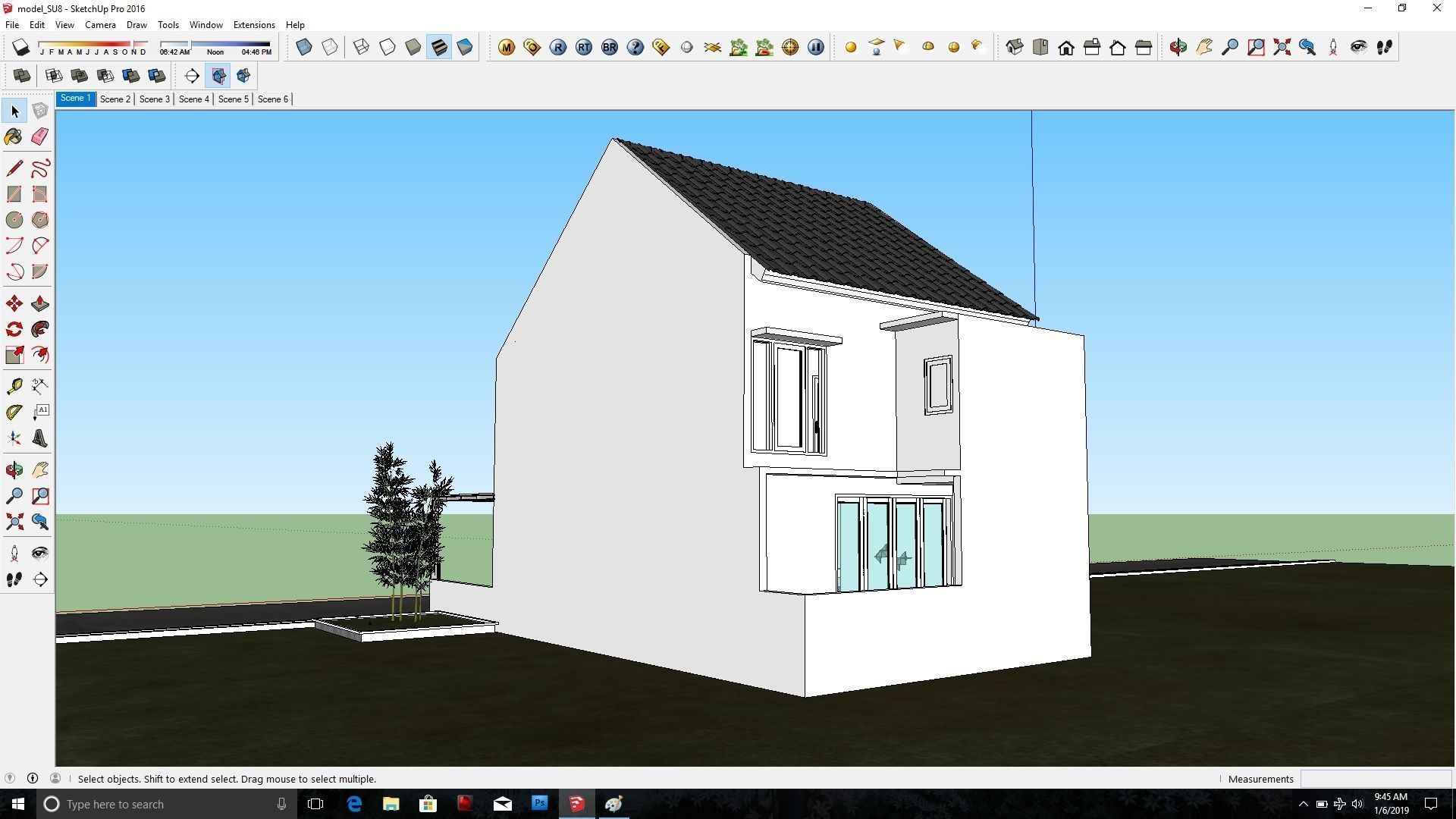Viewport: 1456px width, 819px height.
Task: Pick the Text label tool
Action: pos(40,413)
